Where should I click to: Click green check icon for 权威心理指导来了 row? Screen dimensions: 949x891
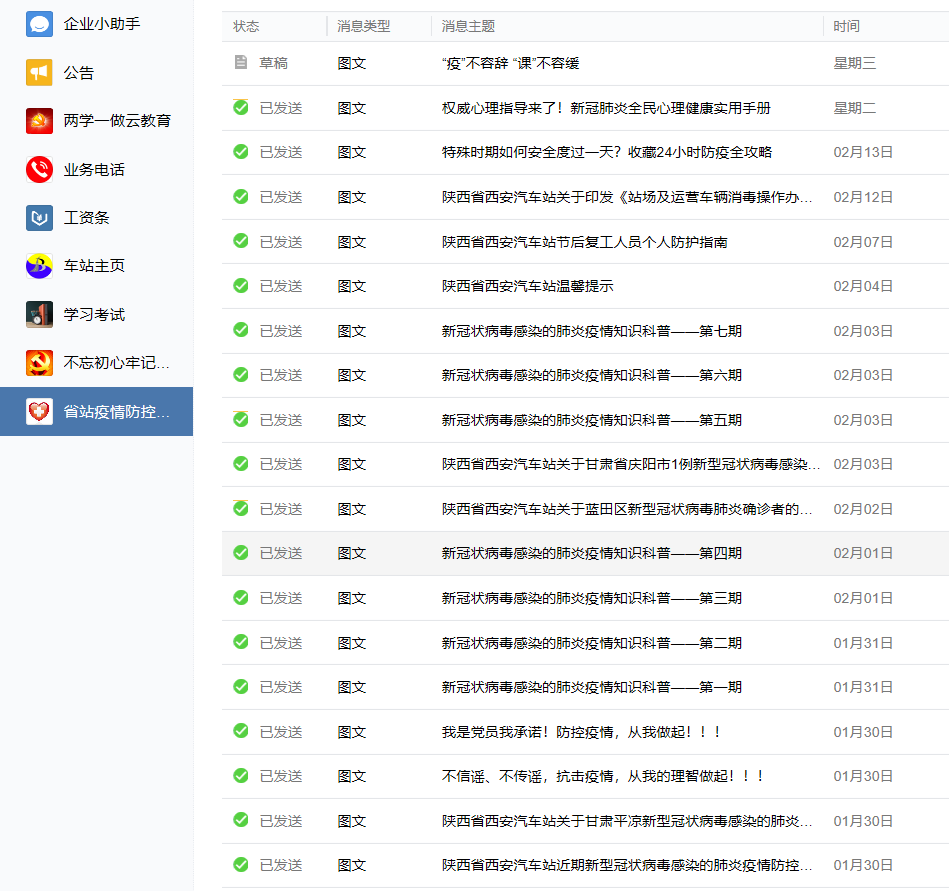(241, 108)
